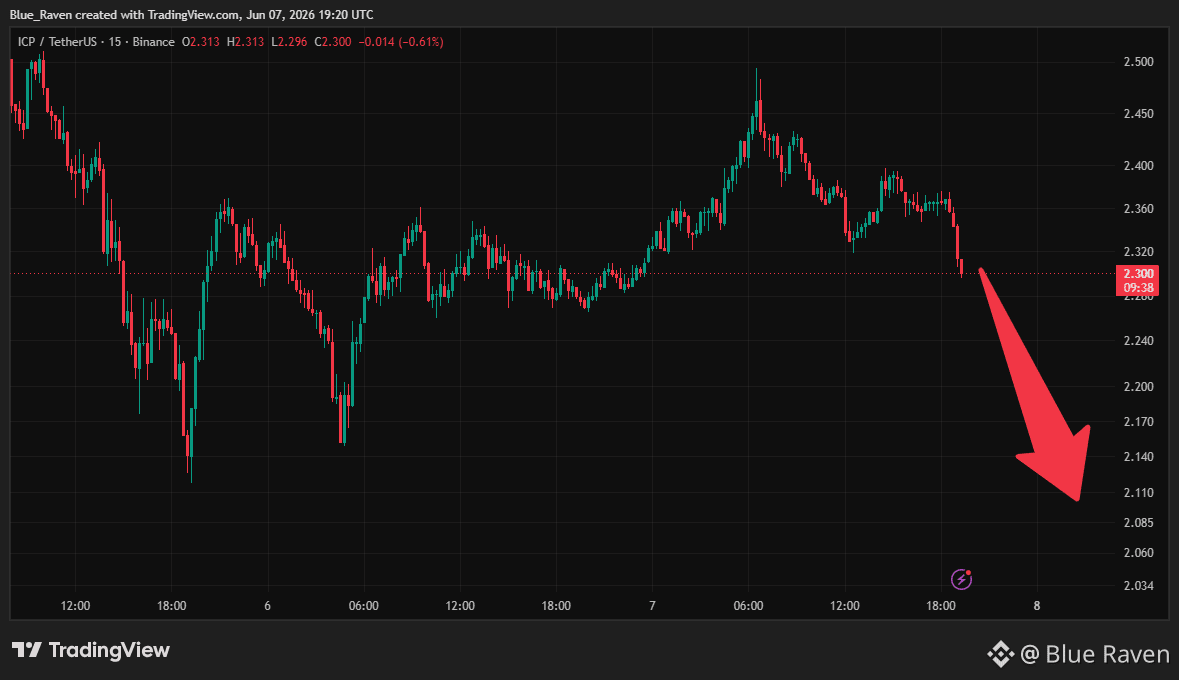
Task: Click the 09:38 bar countdown timer
Action: tap(1138, 288)
